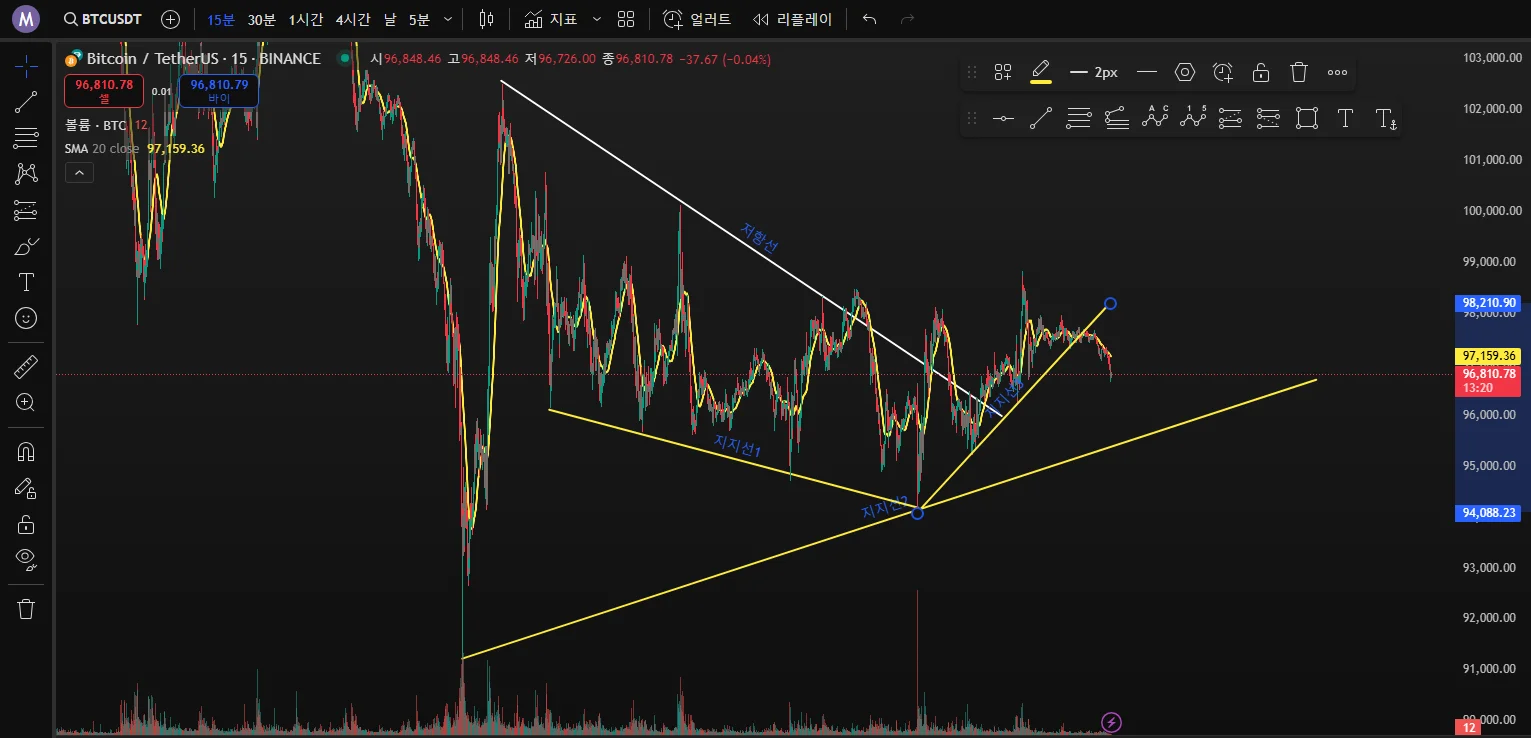This screenshot has width=1531, height=738.
Task: Open the user profile menu avatar
Action: point(26,19)
